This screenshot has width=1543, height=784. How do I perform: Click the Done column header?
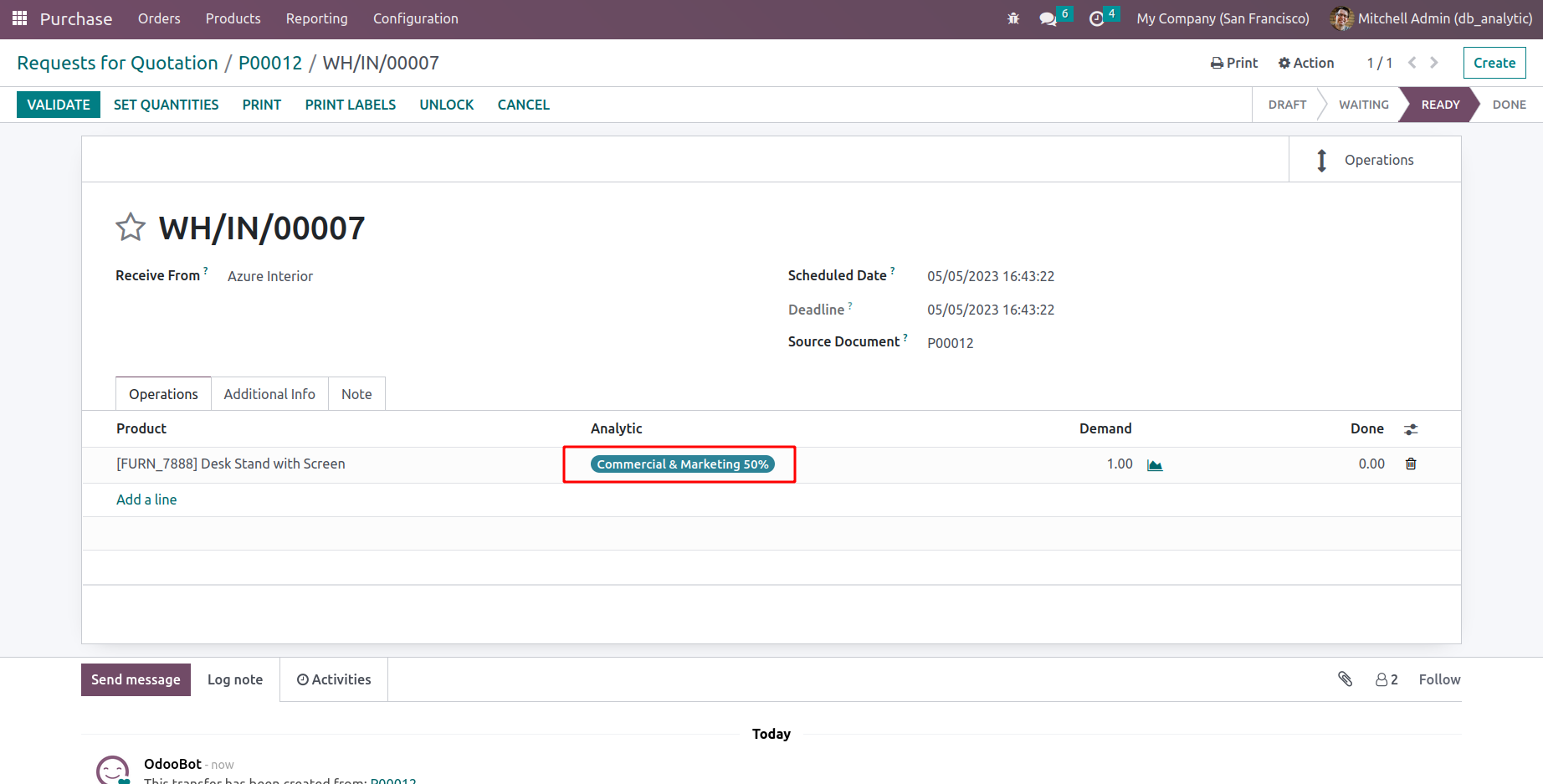(1367, 428)
